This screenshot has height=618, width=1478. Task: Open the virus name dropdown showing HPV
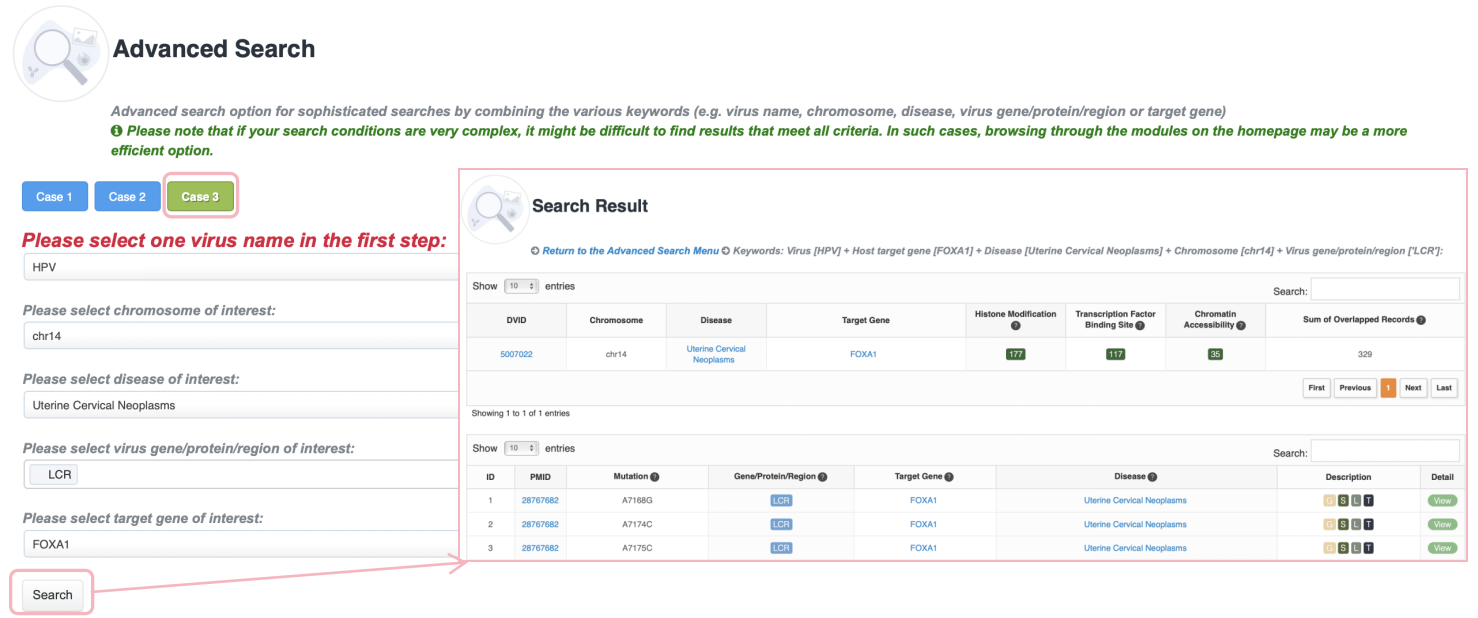point(240,268)
